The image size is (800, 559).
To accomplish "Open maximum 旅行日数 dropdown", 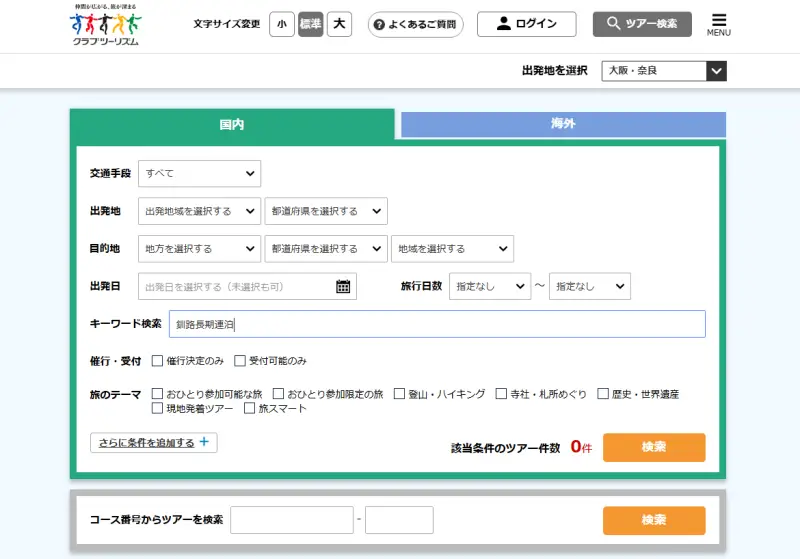I will pyautogui.click(x=590, y=287).
